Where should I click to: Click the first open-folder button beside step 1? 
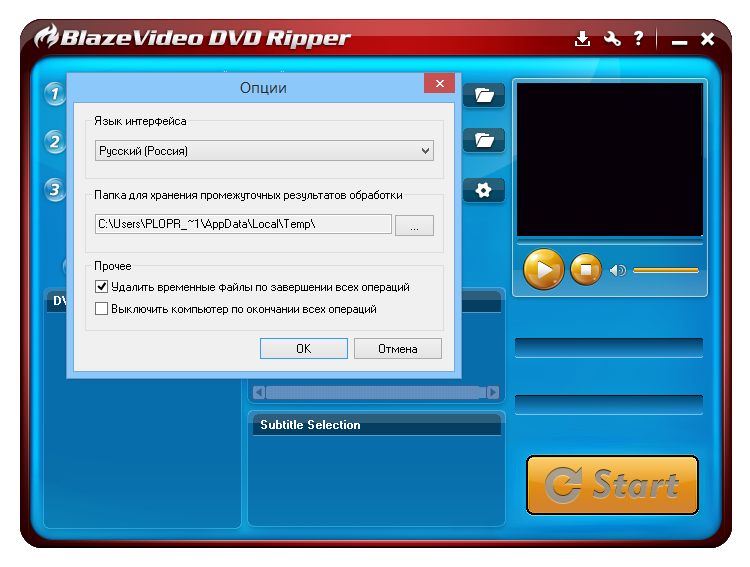(484, 95)
